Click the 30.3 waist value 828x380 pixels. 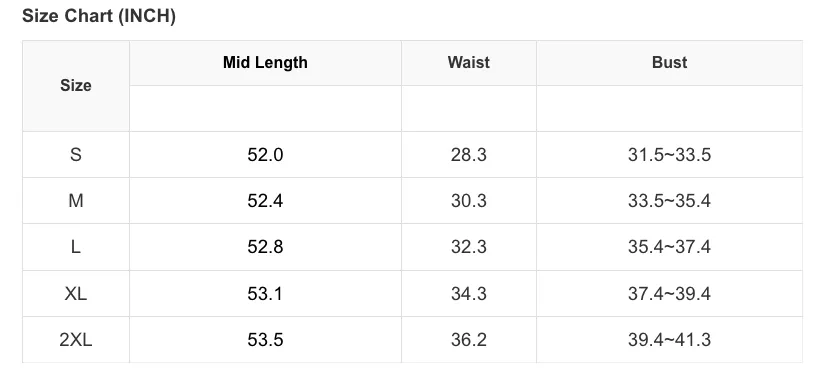(x=468, y=201)
